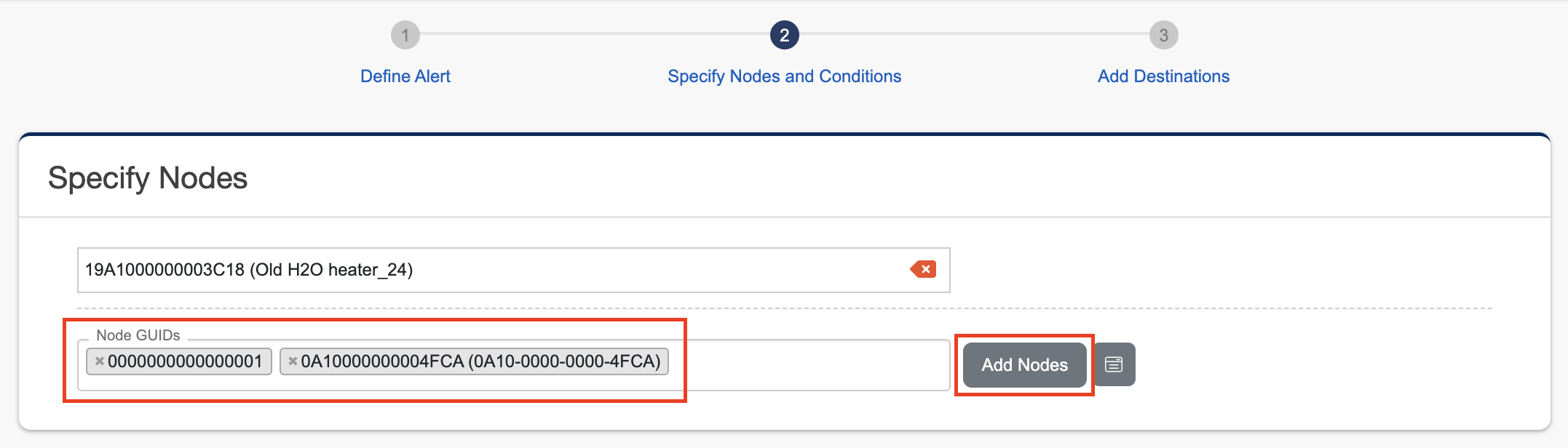The width and height of the screenshot is (1568, 448).
Task: Click the Add Nodes button
Action: coord(1024,364)
